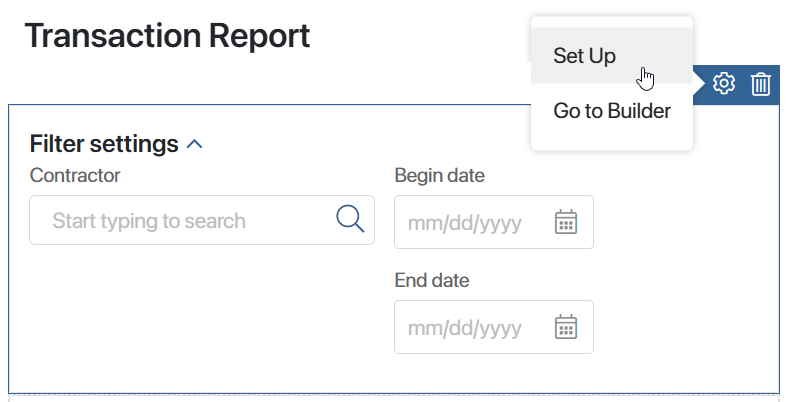Click the Filter settings heading text
The height and width of the screenshot is (402, 790).
104,144
